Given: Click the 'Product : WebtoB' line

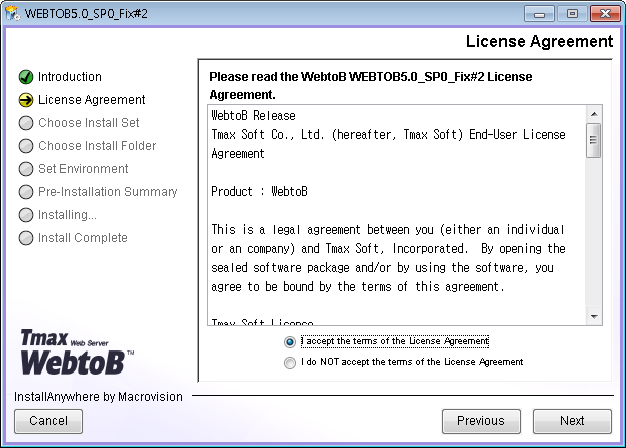Looking at the screenshot, I should 260,192.
